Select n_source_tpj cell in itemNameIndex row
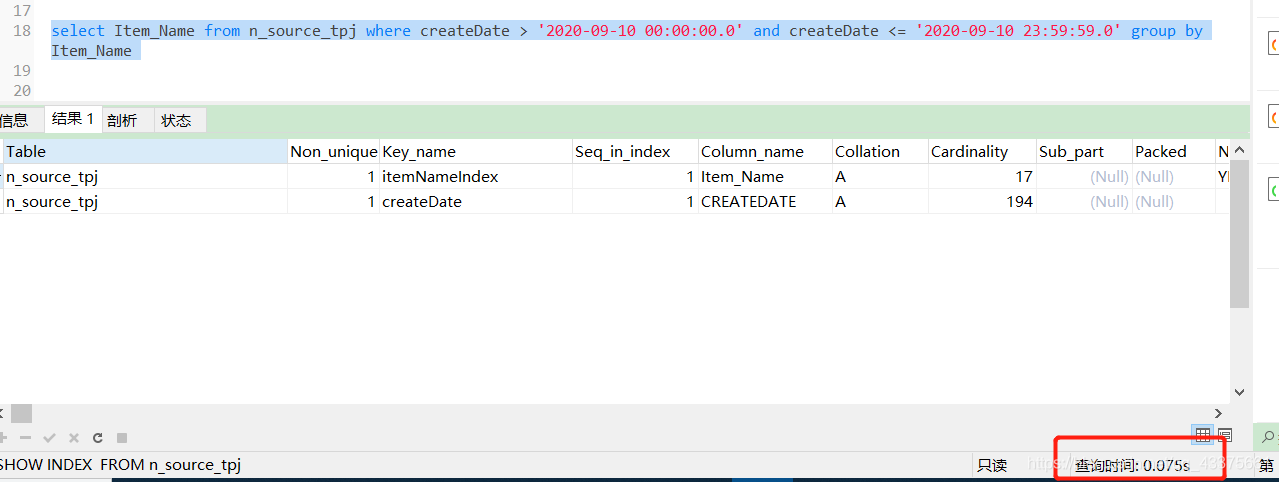Screen dimensions: 1279x482 point(145,176)
